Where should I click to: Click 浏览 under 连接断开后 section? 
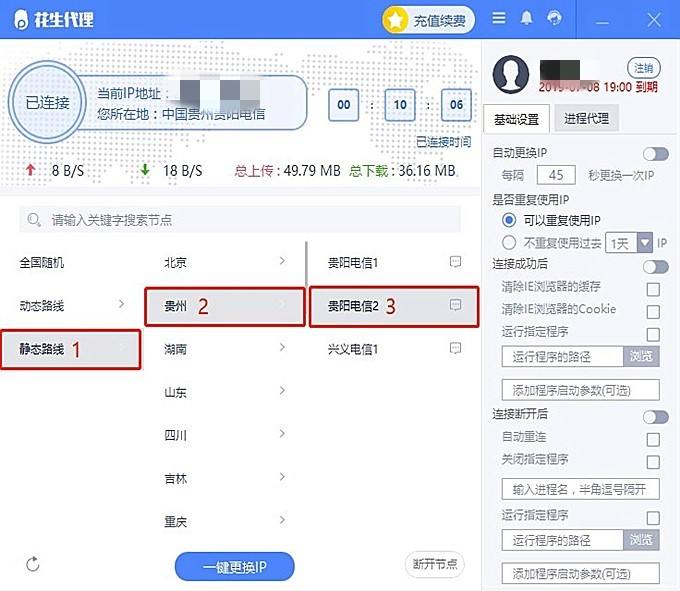(641, 540)
